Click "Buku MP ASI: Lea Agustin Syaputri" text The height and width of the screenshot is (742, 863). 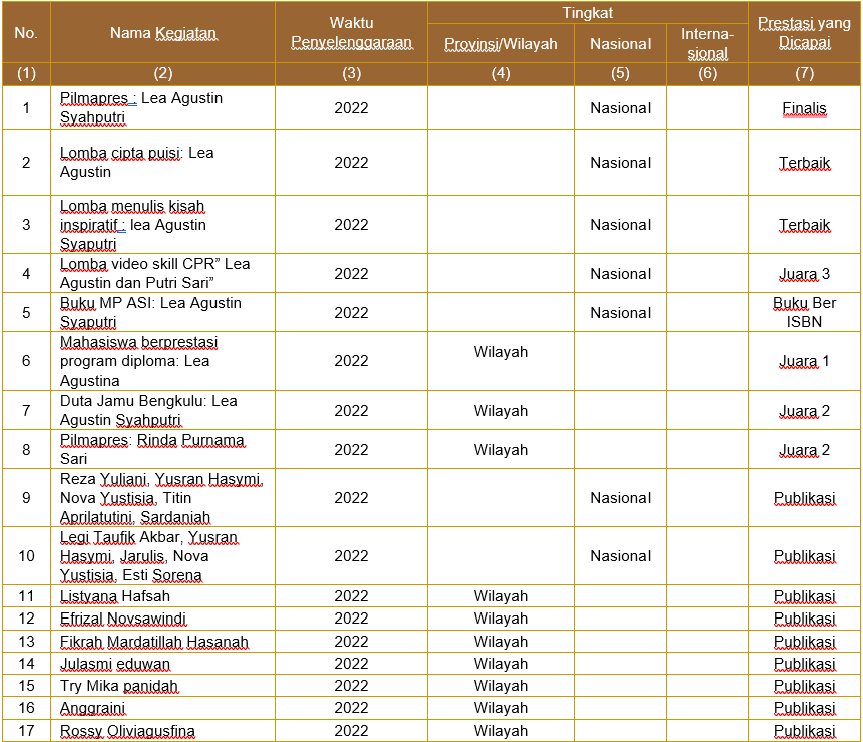click(150, 312)
